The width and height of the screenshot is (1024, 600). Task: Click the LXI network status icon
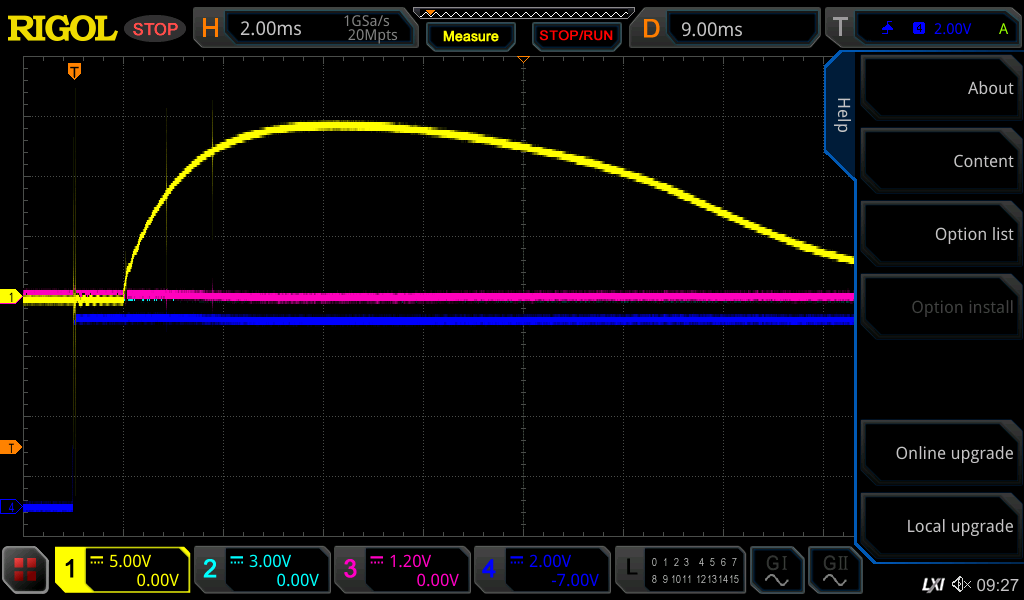click(932, 584)
